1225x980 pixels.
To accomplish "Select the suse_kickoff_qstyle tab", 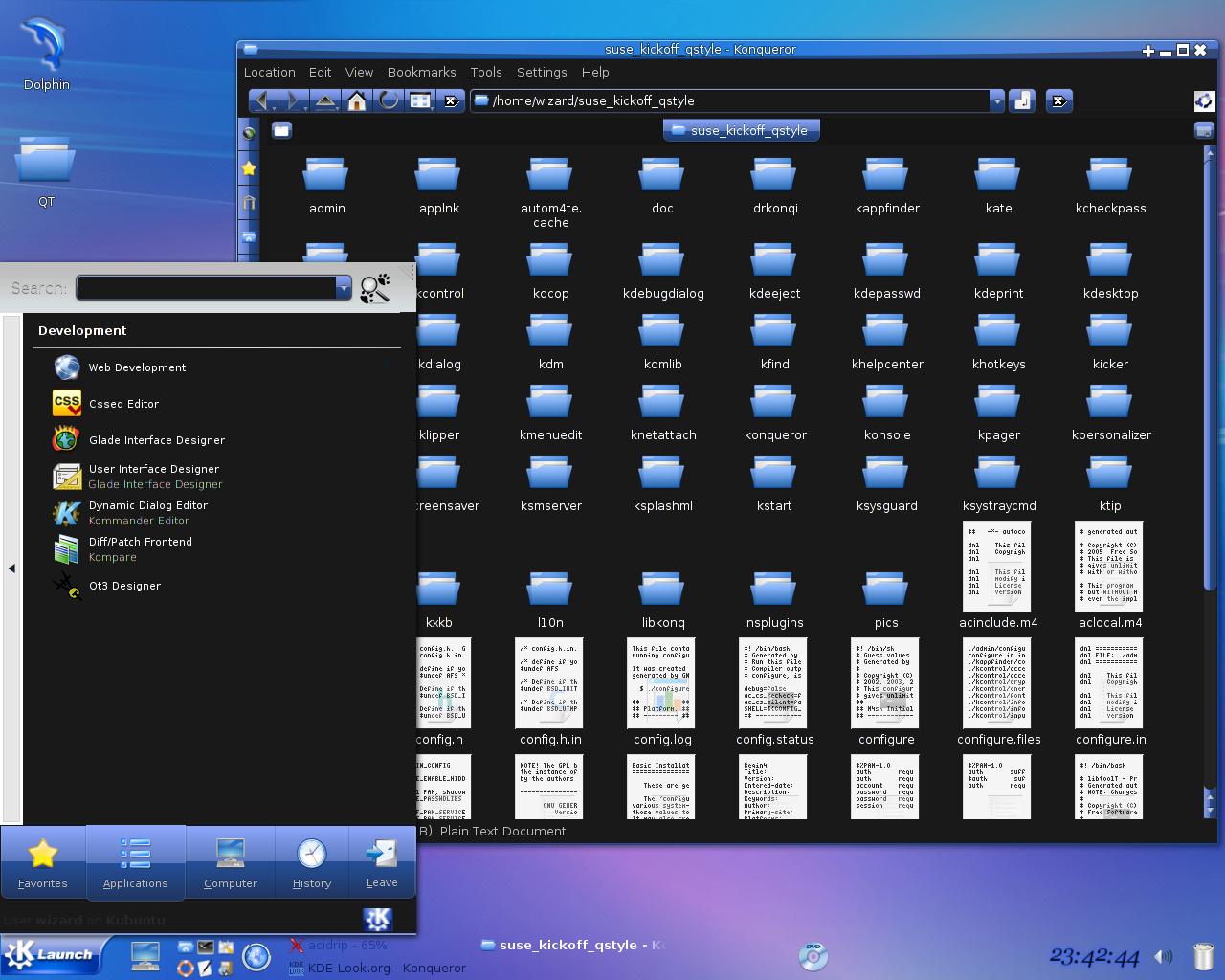I will point(741,130).
